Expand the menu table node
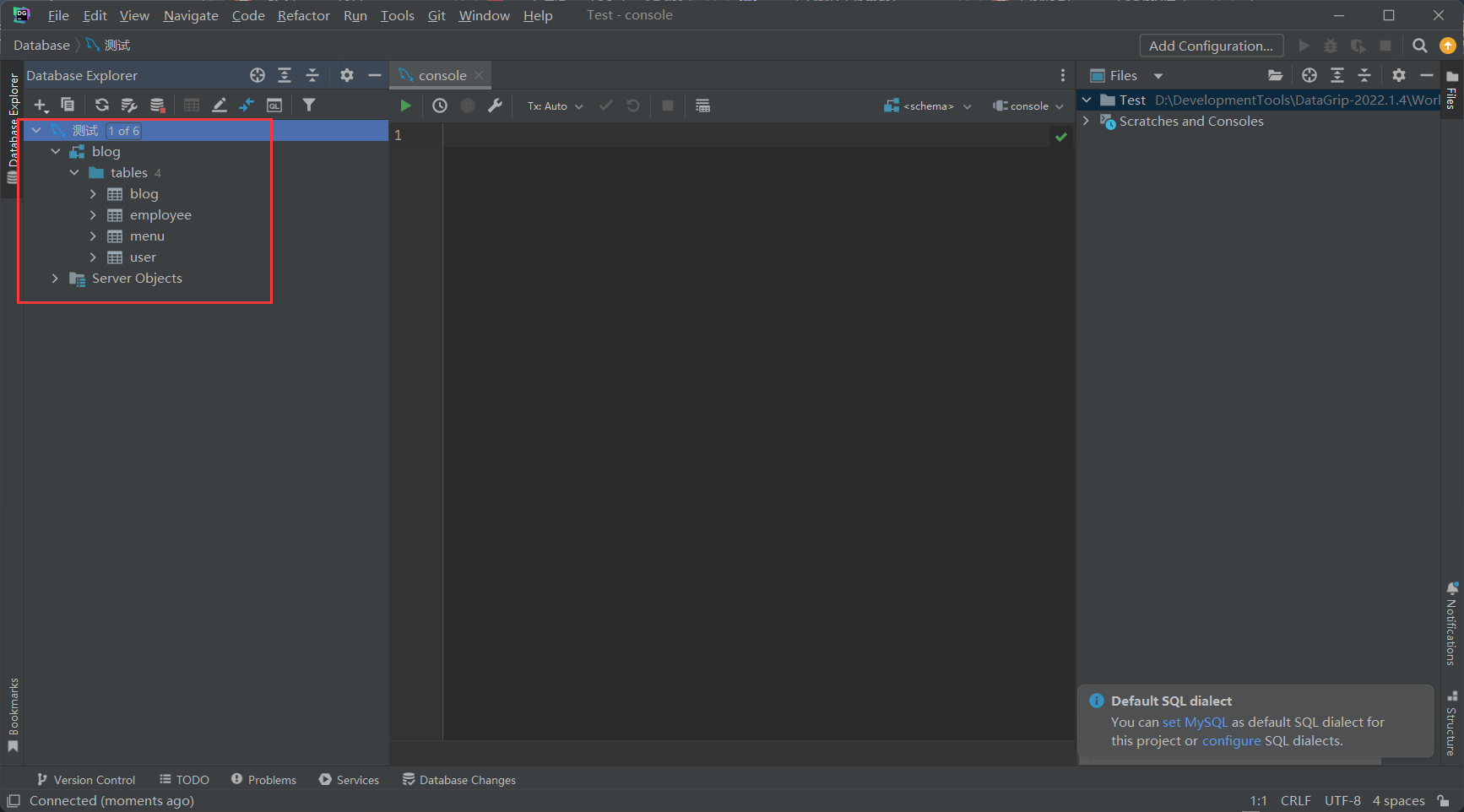Image resolution: width=1464 pixels, height=812 pixels. [x=93, y=236]
